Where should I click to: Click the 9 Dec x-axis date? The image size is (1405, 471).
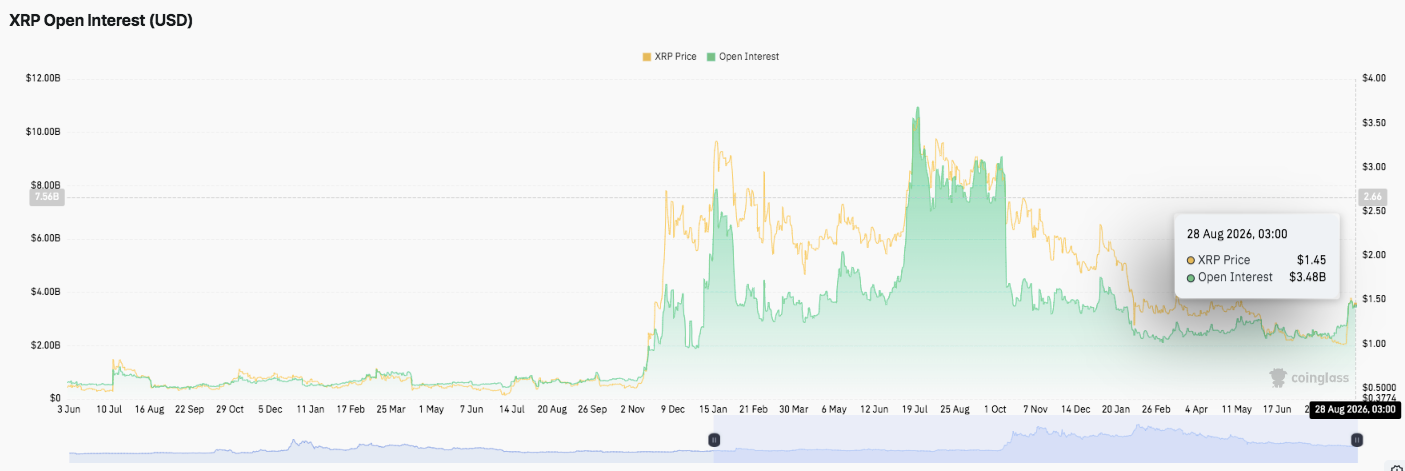click(675, 409)
